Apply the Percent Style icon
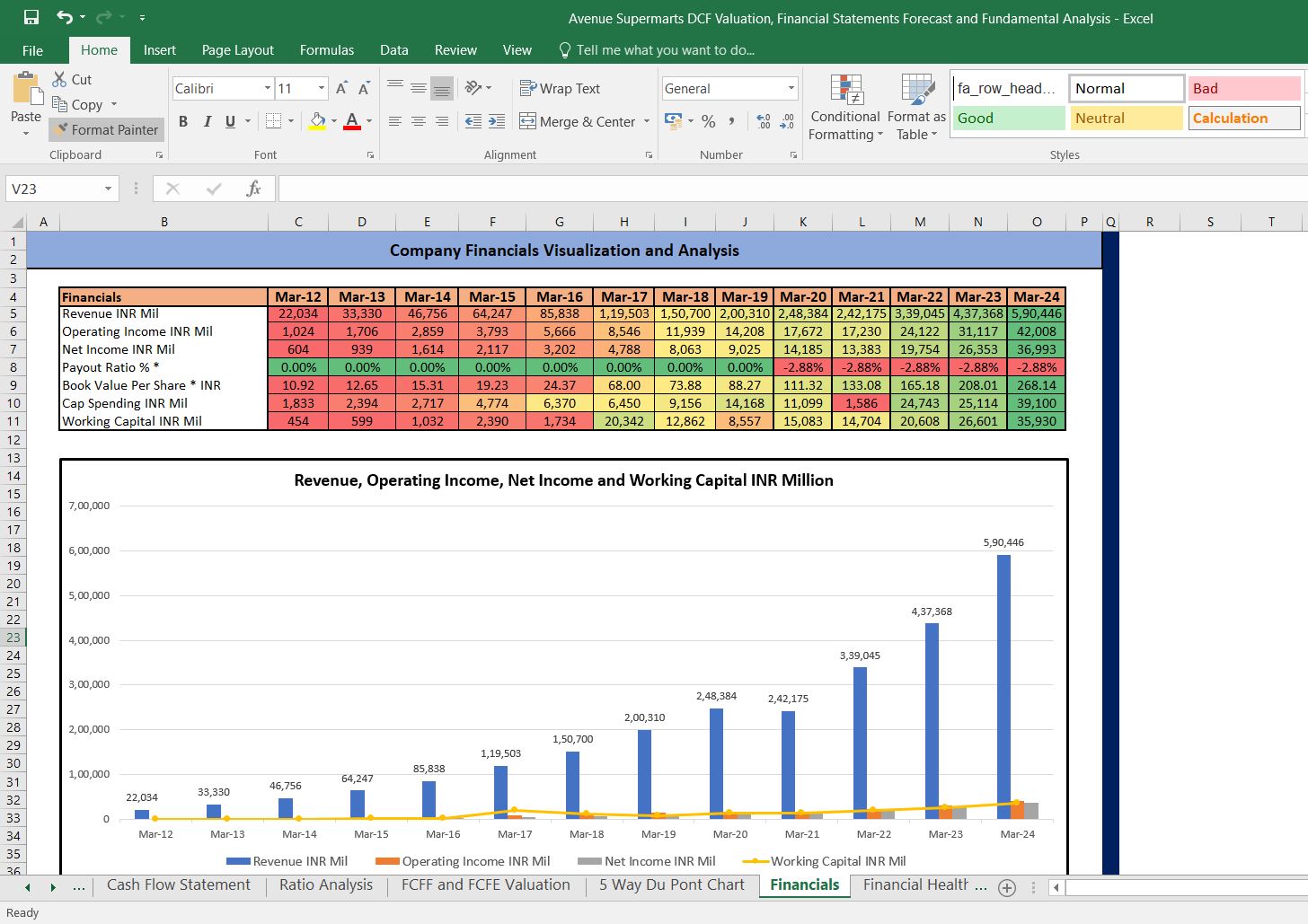 click(x=709, y=120)
